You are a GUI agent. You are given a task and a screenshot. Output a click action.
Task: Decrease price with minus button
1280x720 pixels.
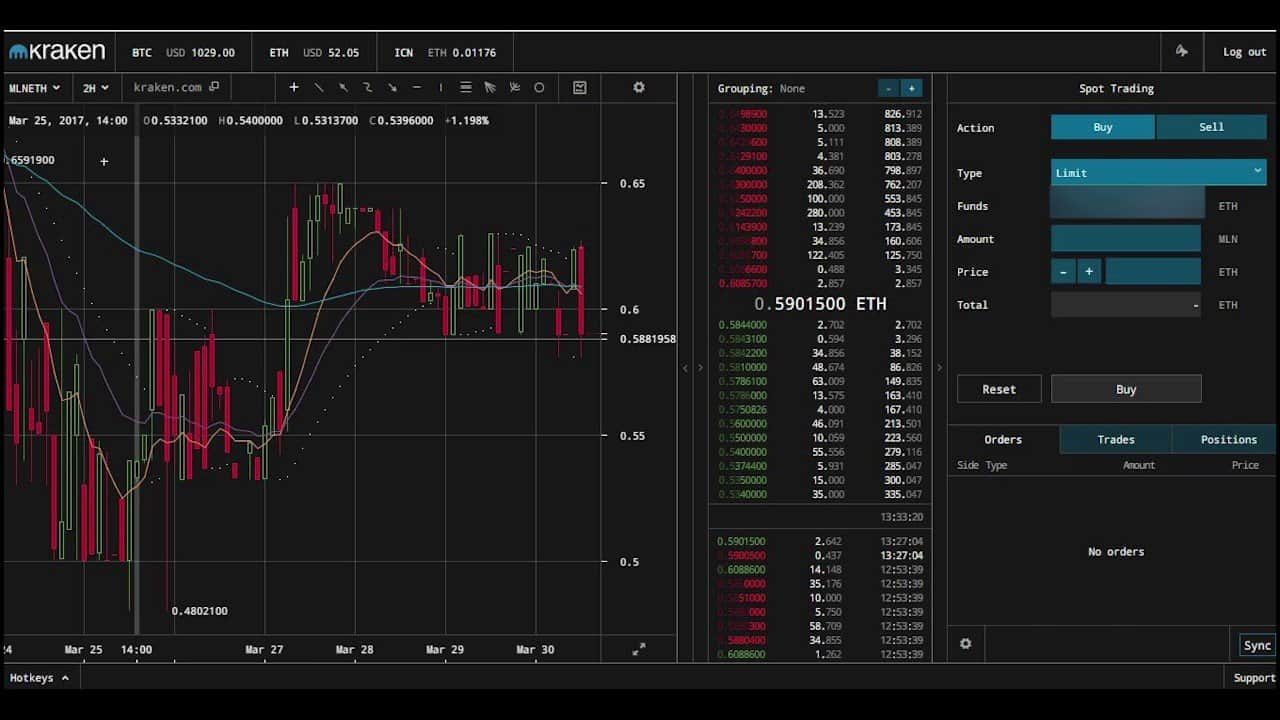1063,272
